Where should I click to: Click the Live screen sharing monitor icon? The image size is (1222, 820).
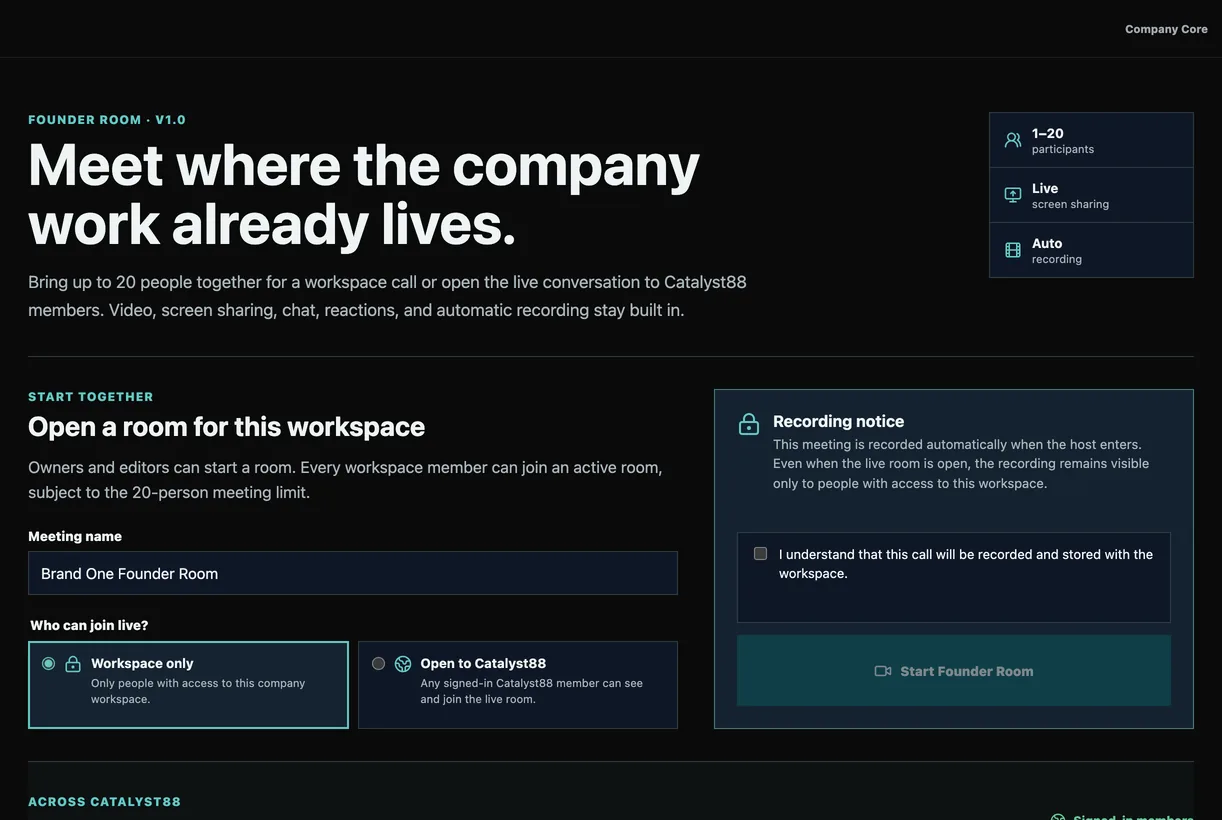coord(1013,195)
